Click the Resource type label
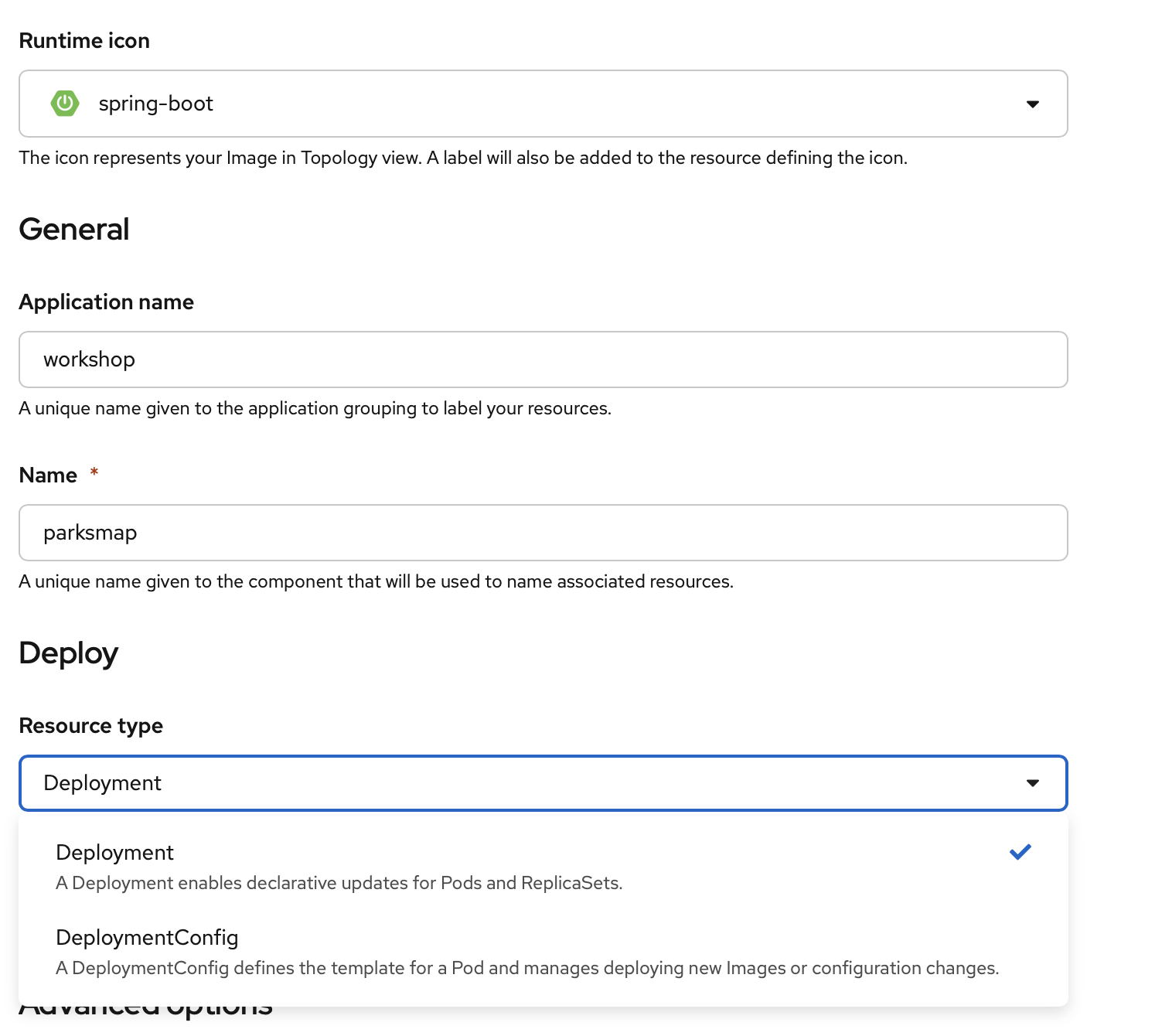Viewport: 1155px width, 1036px height. pos(90,726)
